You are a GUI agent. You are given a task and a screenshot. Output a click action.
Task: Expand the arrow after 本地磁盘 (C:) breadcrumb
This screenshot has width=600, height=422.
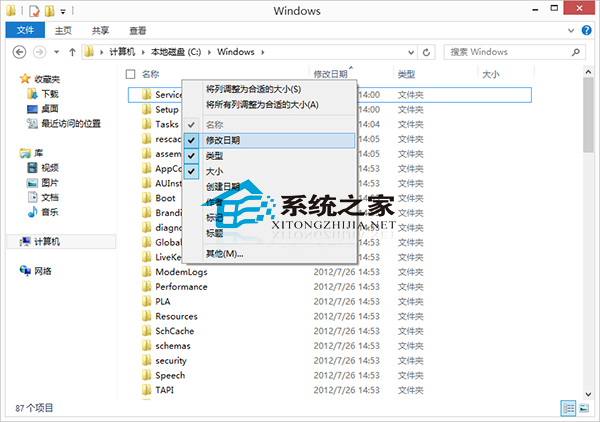tap(209, 52)
